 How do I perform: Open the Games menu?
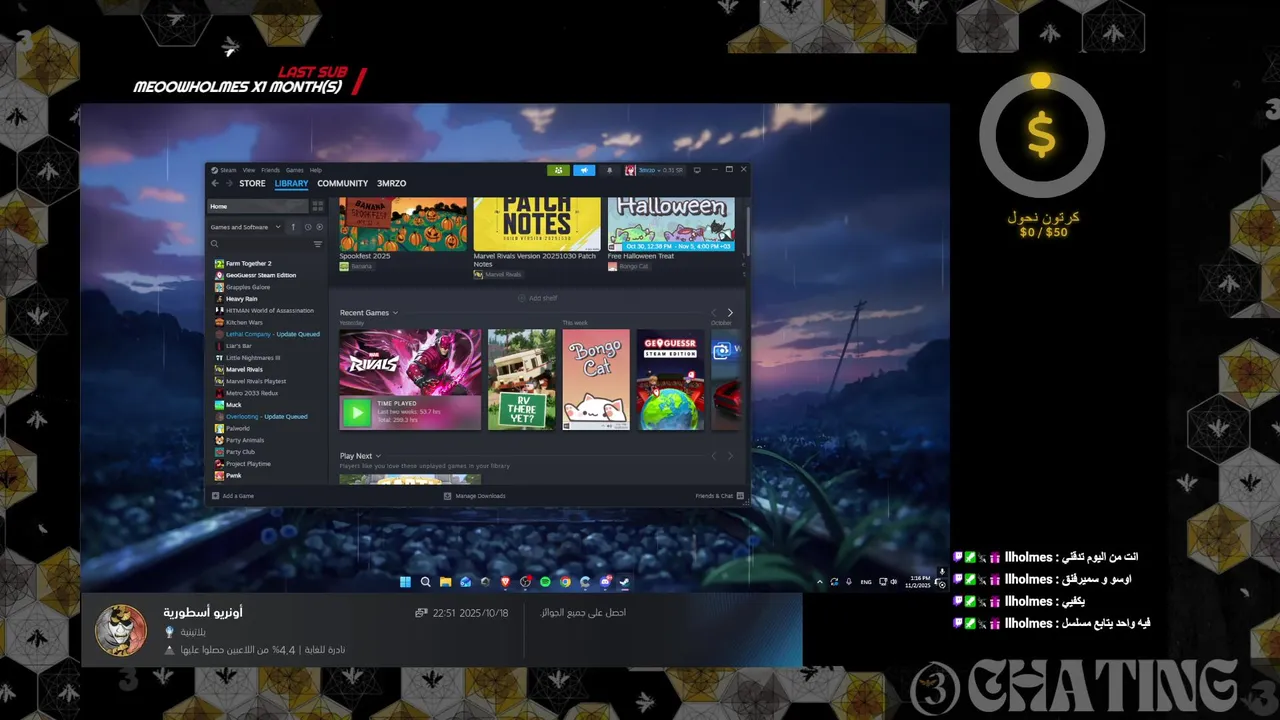pos(295,170)
